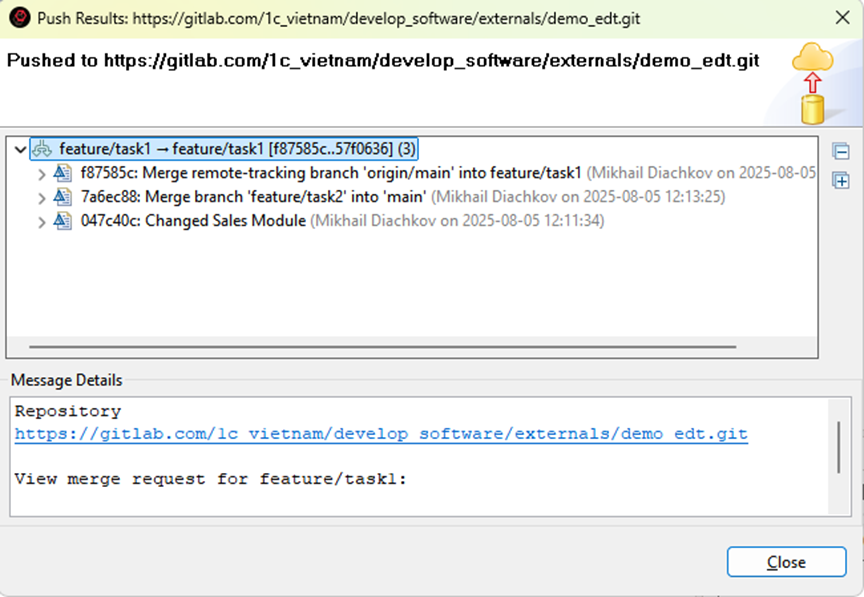
Task: Click the Message Details vertical scrollbar
Action: point(838,446)
